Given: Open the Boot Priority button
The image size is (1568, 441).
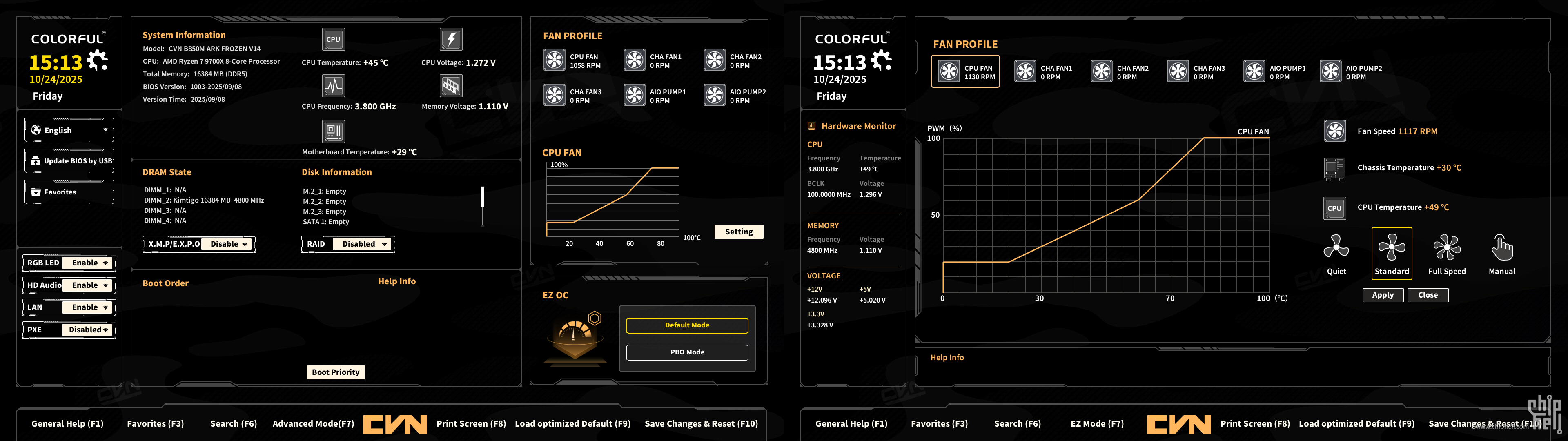Looking at the screenshot, I should [335, 372].
